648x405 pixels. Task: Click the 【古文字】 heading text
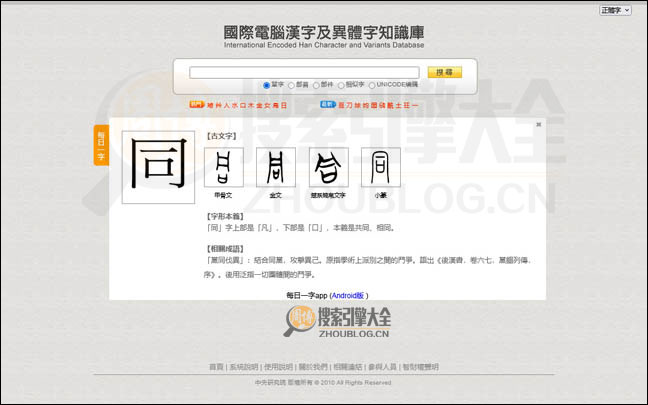(x=221, y=136)
